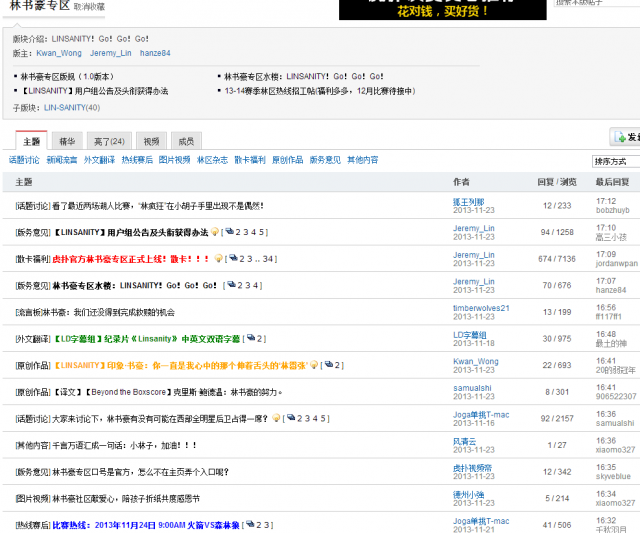Go to page 5 of 用户组公告 thread

point(261,232)
